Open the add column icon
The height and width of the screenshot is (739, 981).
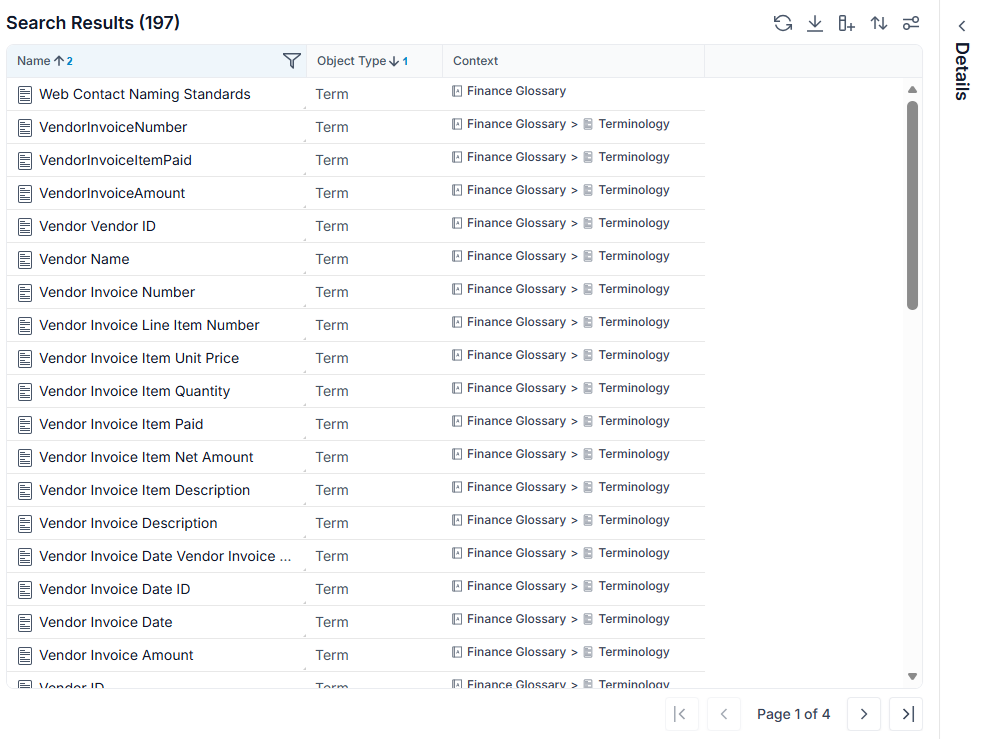pyautogui.click(x=846, y=23)
